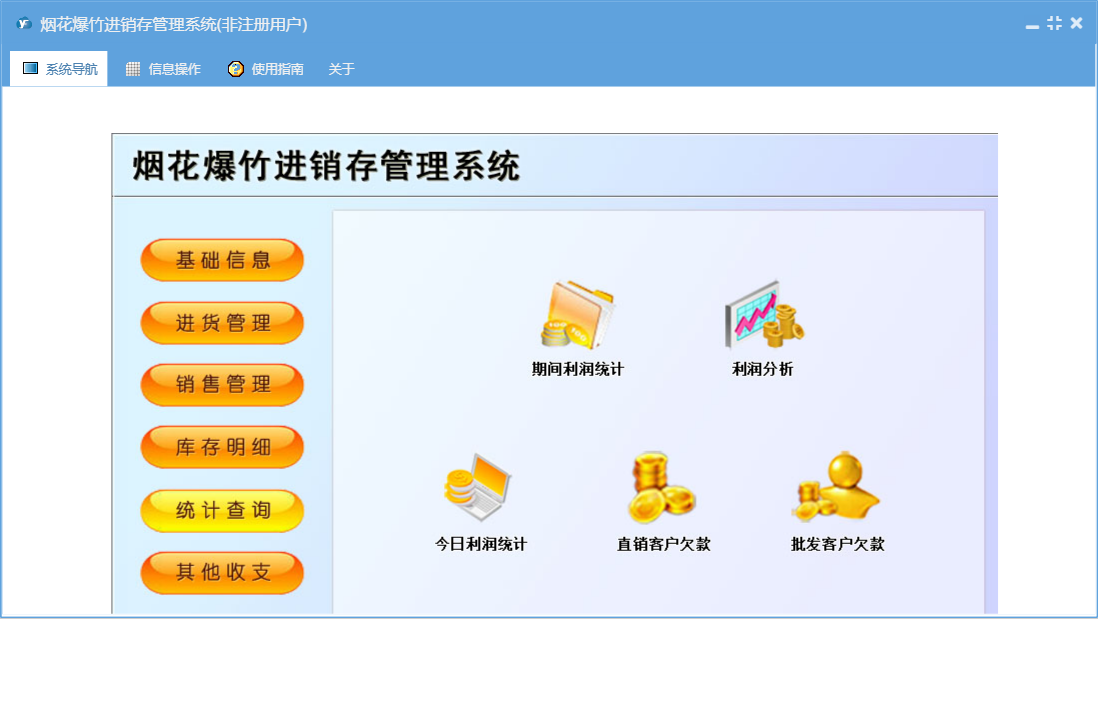Viewport: 1098px width, 728px height.
Task: Restore down the window size
Action: click(1054, 23)
